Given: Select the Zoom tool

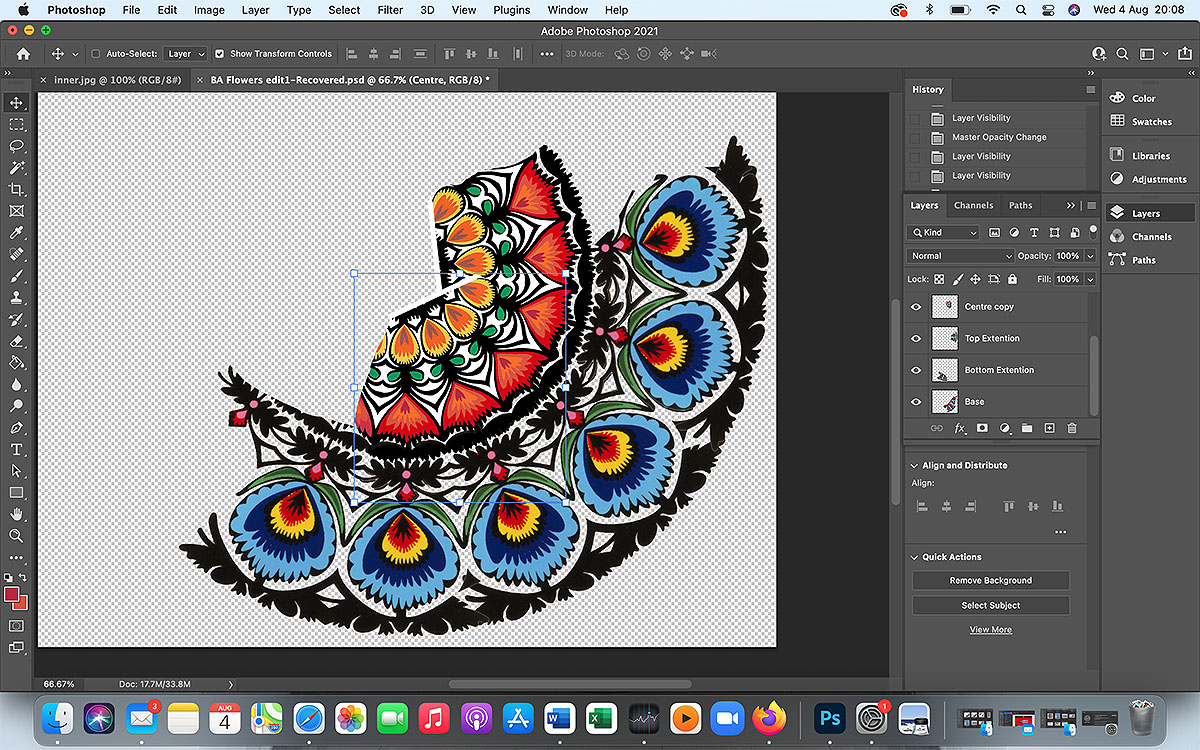Looking at the screenshot, I should coord(16,535).
